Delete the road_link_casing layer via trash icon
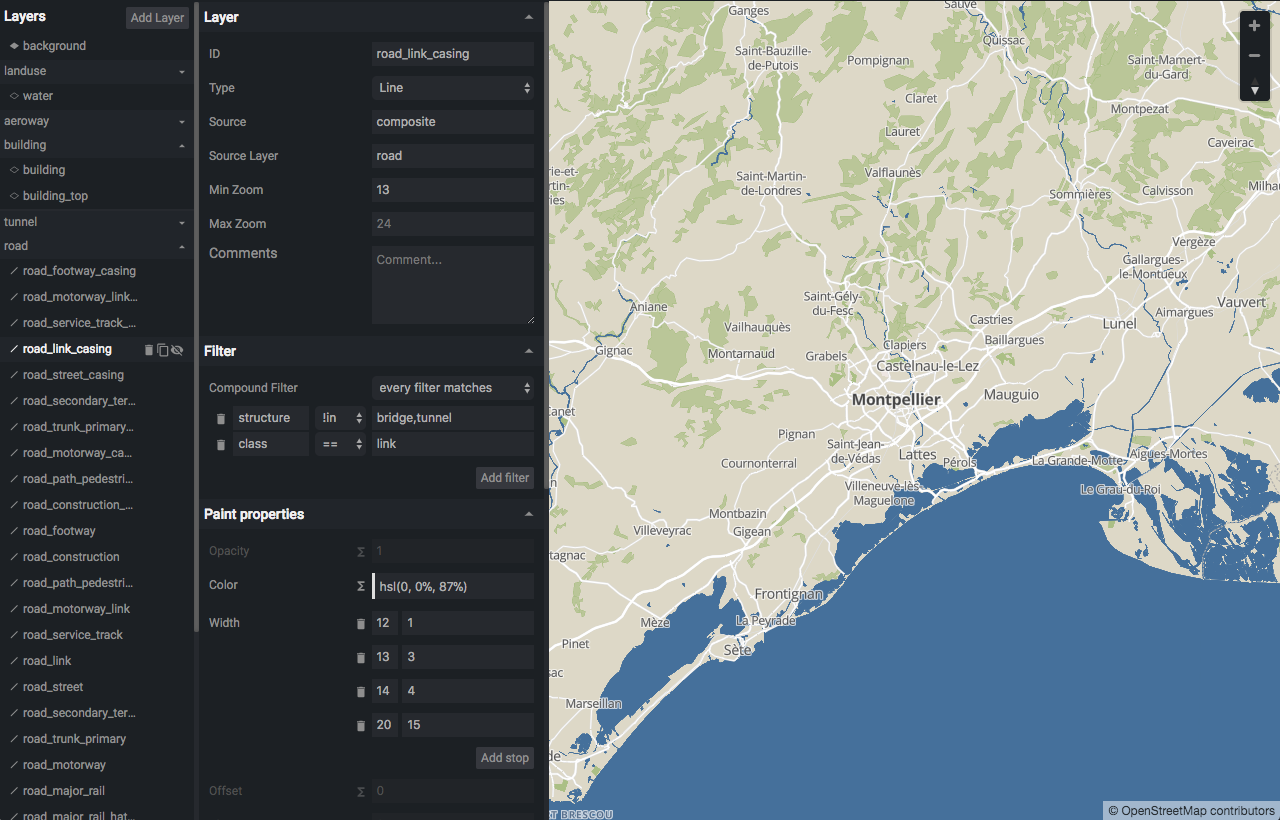 [148, 349]
